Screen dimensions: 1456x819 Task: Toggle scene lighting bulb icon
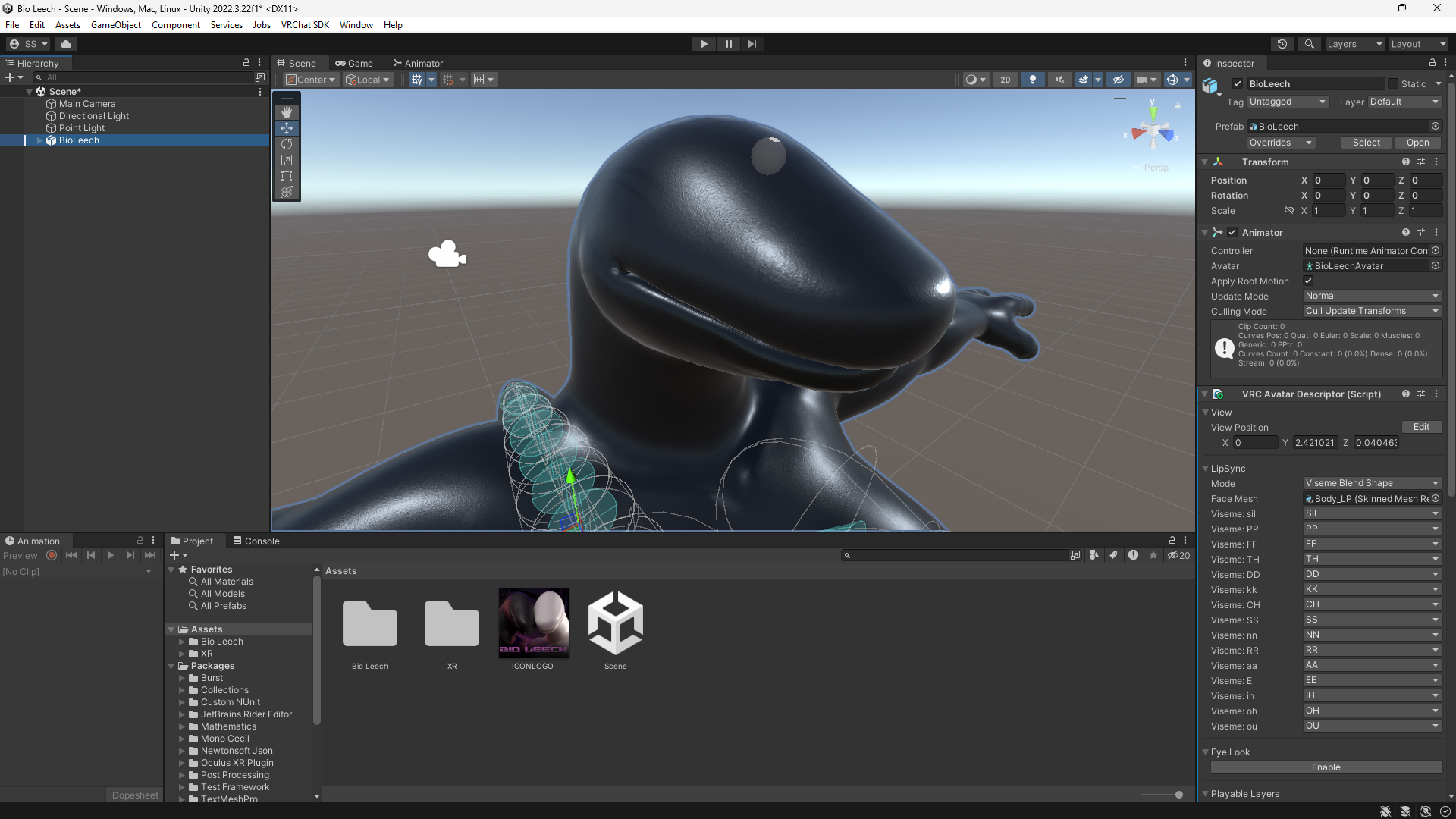click(1032, 80)
